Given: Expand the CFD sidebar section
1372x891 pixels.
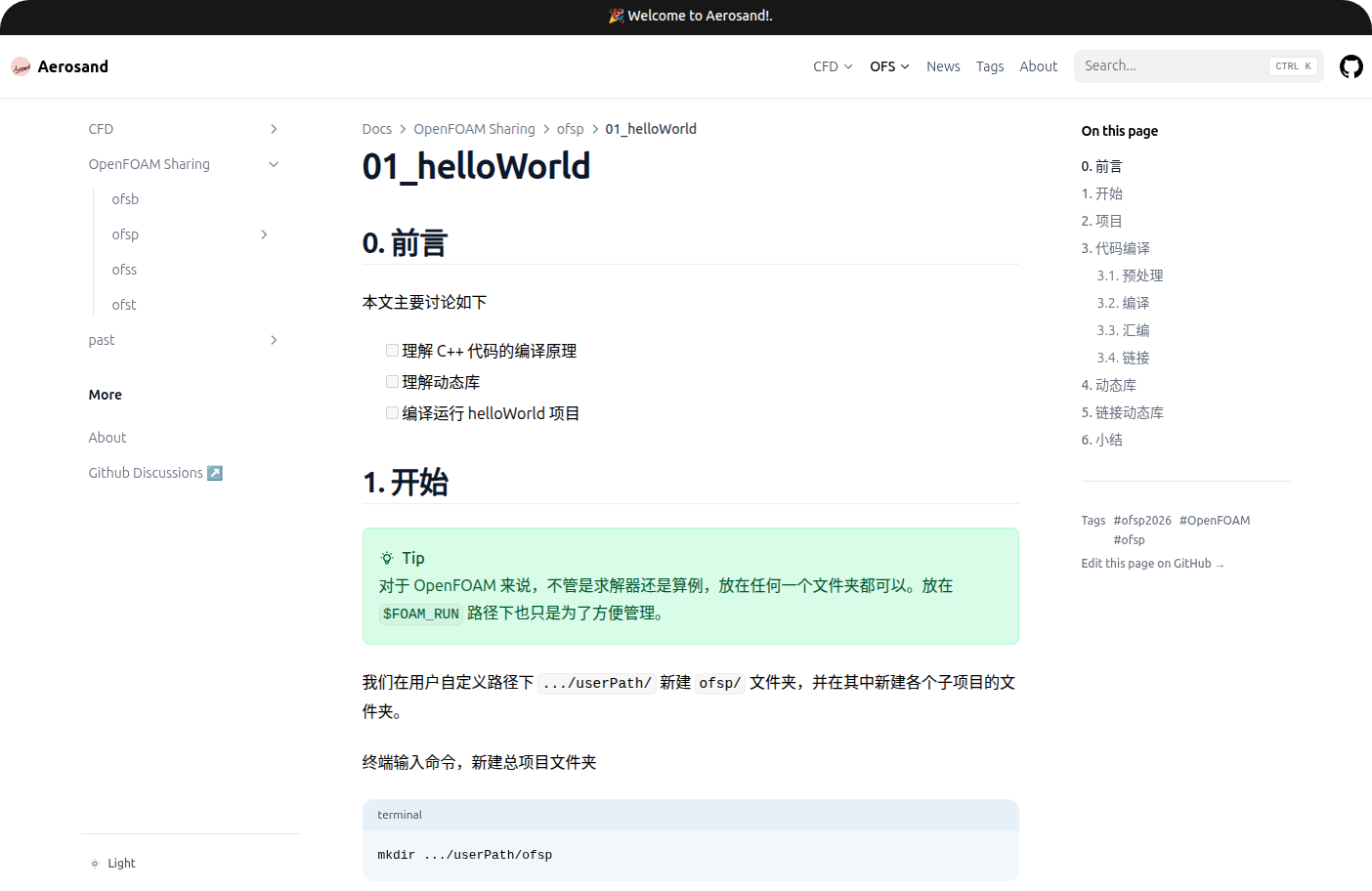Looking at the screenshot, I should (274, 129).
